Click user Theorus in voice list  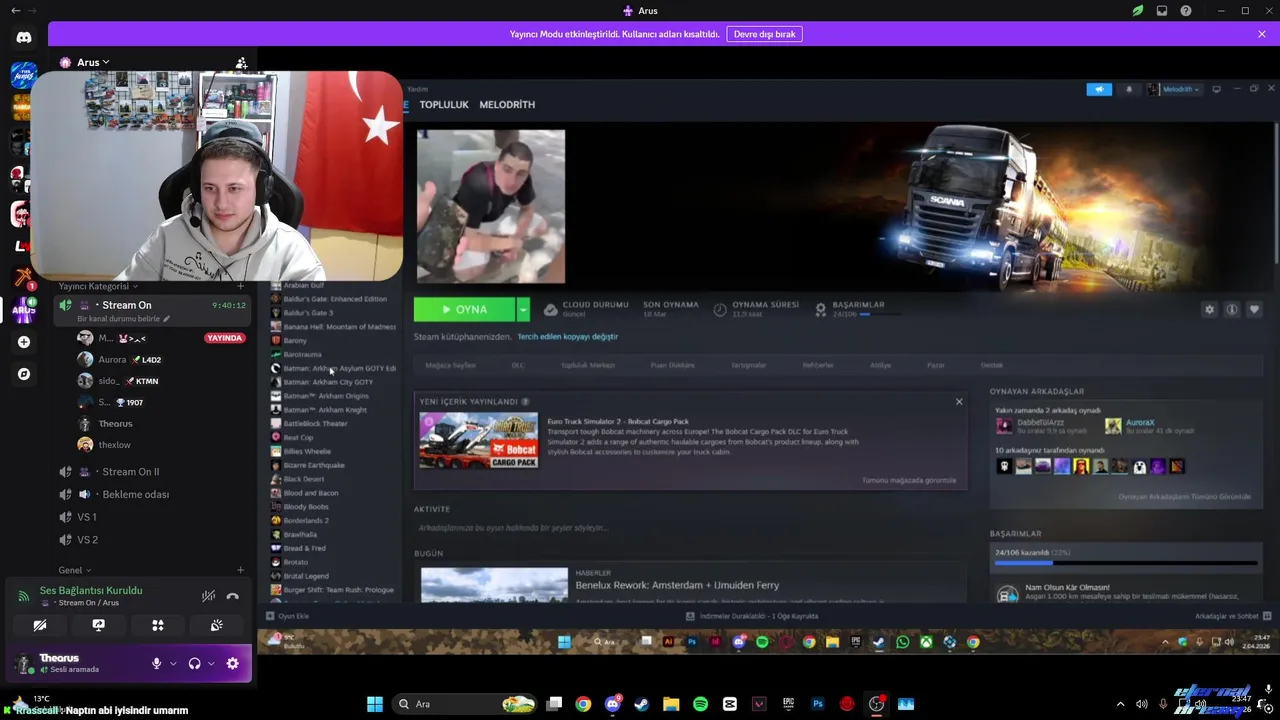click(x=115, y=423)
